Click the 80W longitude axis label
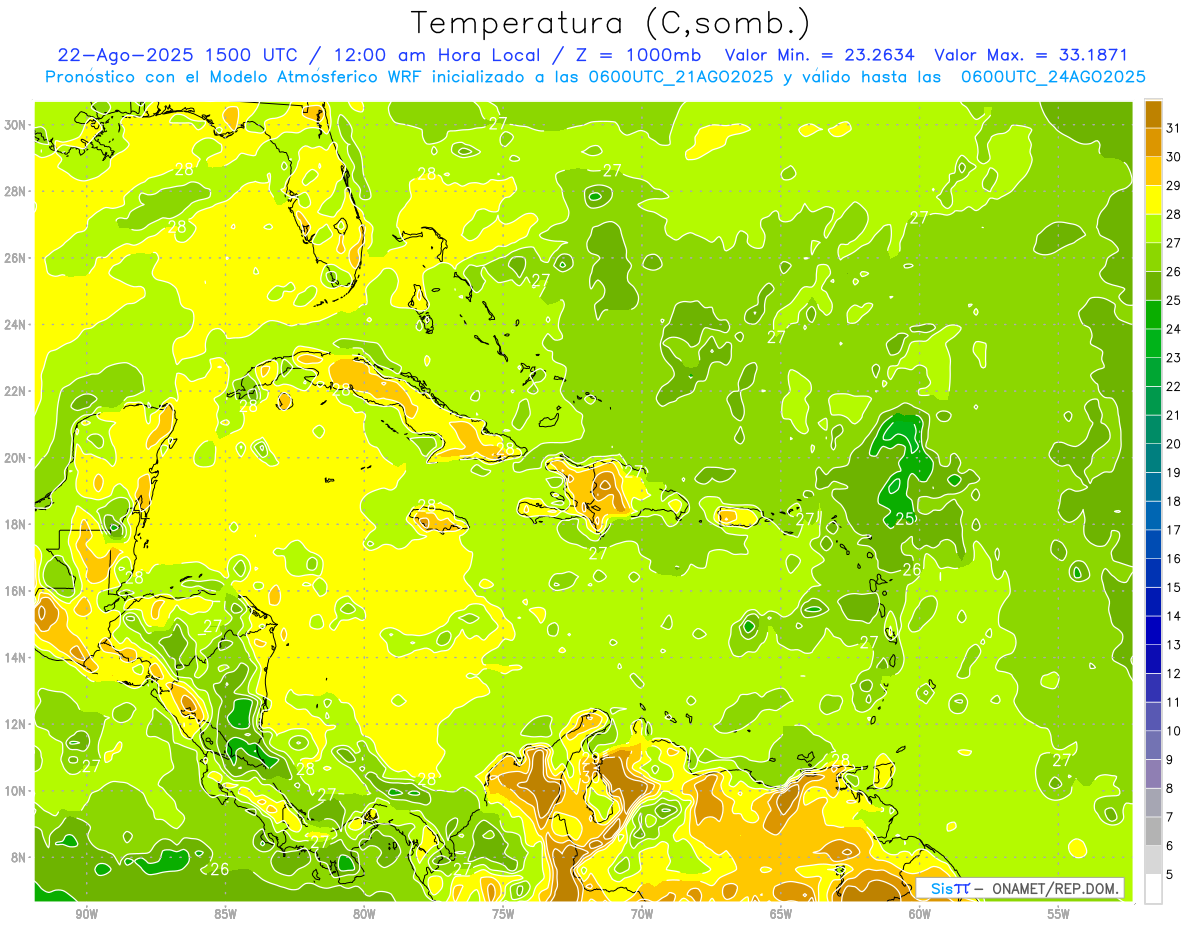Viewport: 1200px width, 927px height. click(364, 914)
